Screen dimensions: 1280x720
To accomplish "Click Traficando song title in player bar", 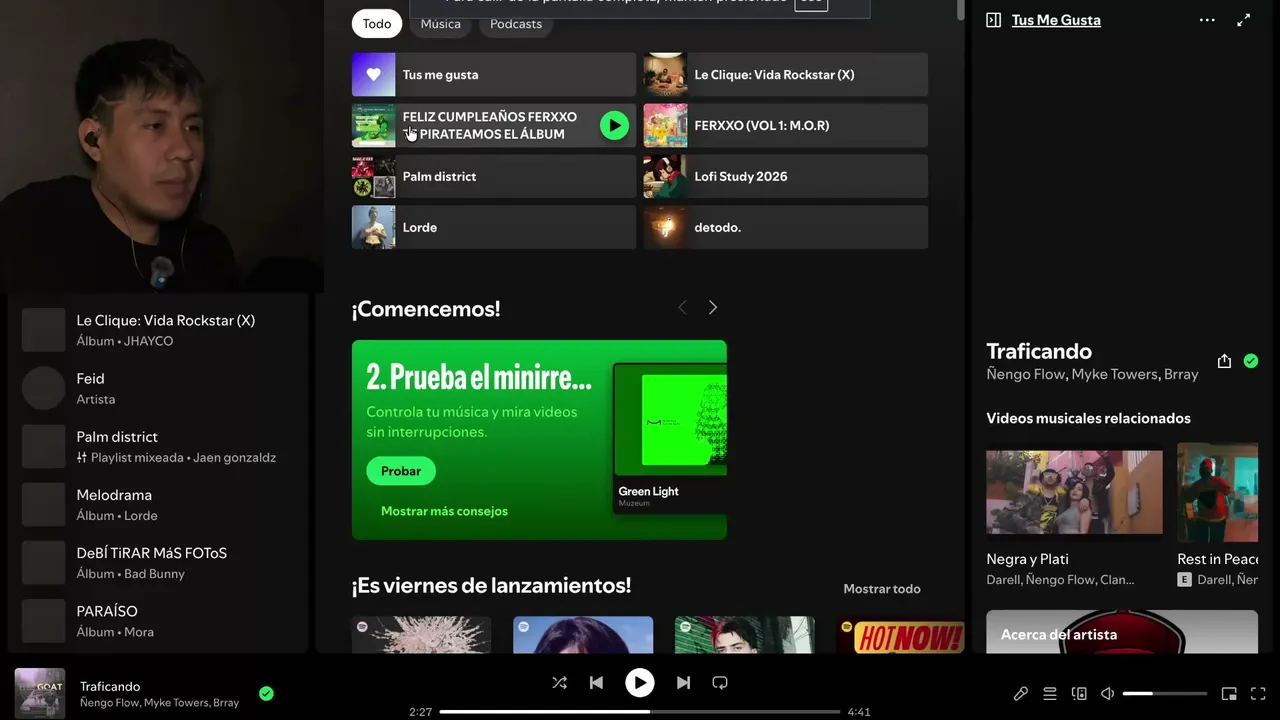I will click(110, 686).
